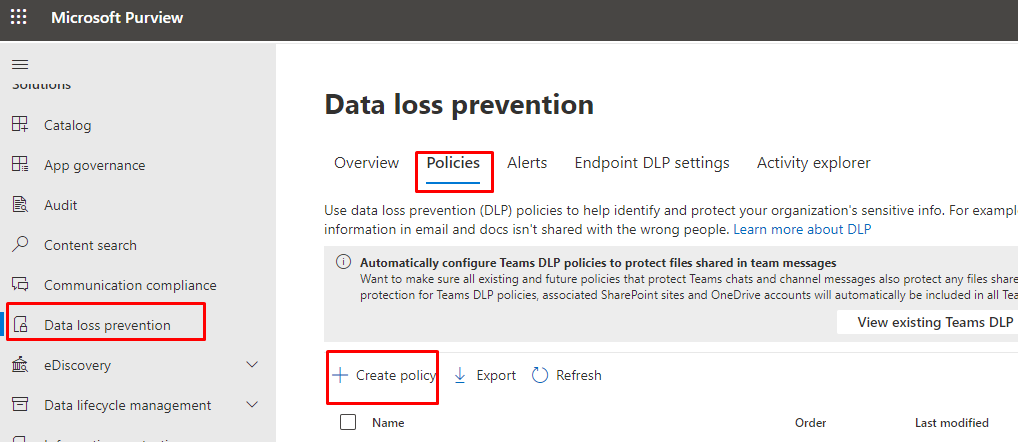The width and height of the screenshot is (1018, 442).
Task: Click the Audit document icon
Action: pyautogui.click(x=20, y=205)
